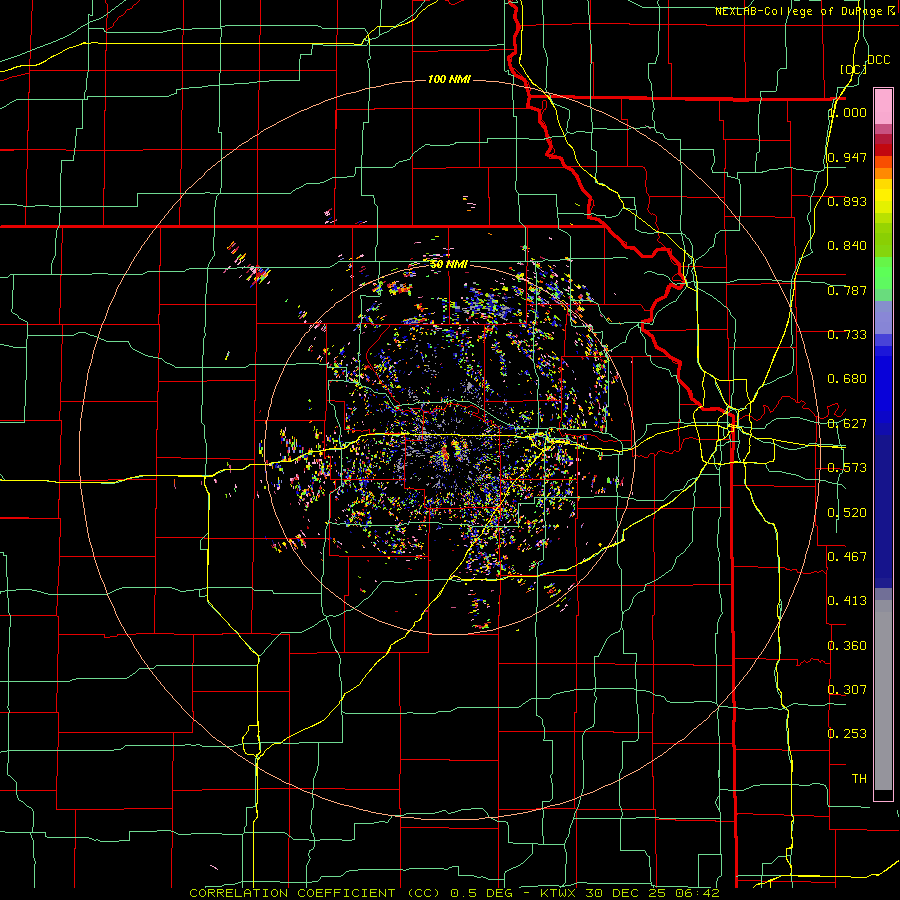Click the 50 NMI range ring label
This screenshot has width=900, height=900.
tap(449, 265)
